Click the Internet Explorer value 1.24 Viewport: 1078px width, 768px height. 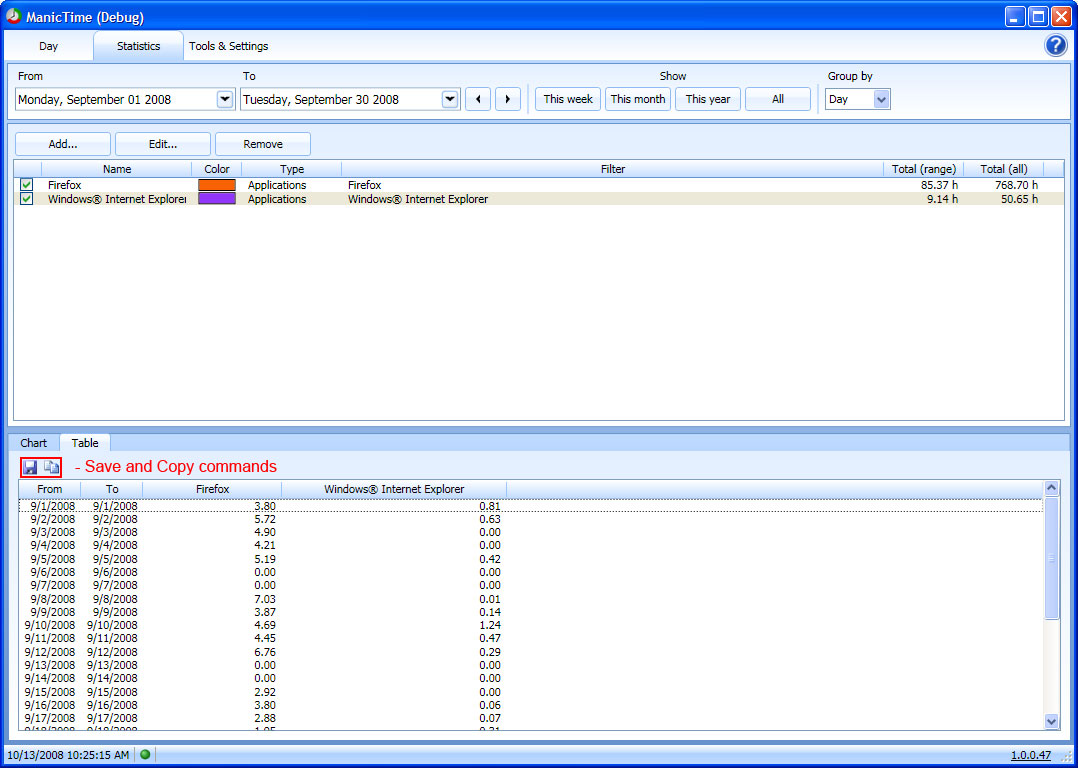click(x=490, y=625)
